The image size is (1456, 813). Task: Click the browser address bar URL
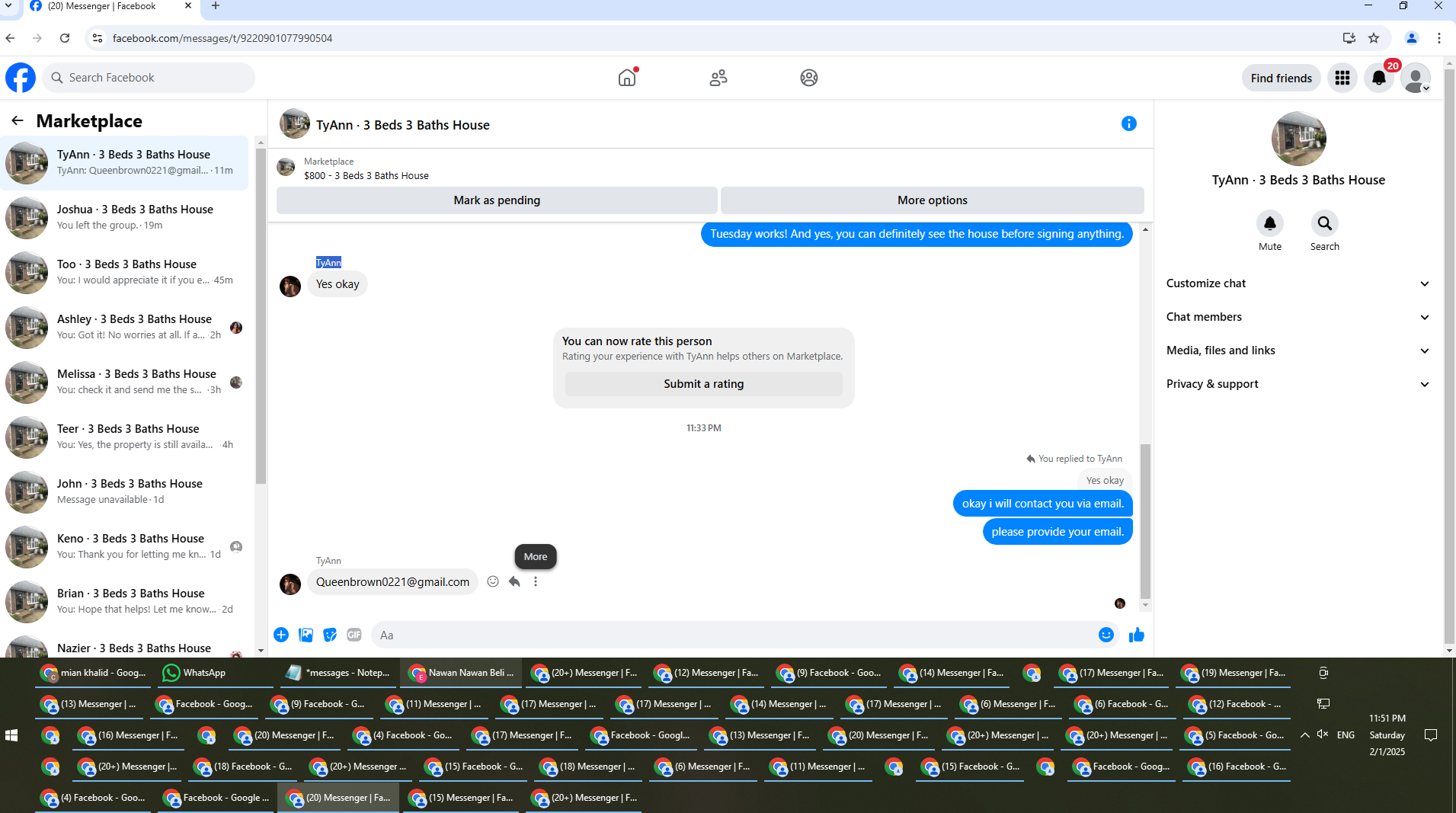pyautogui.click(x=222, y=38)
